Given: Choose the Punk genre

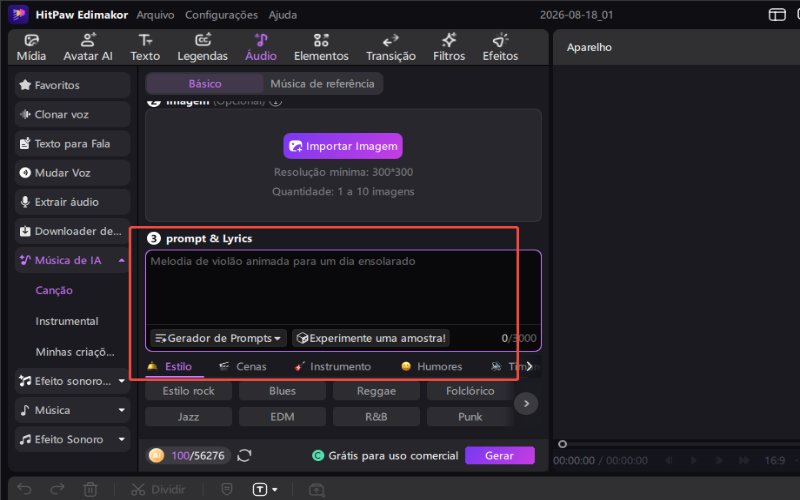Looking at the screenshot, I should click(x=470, y=417).
